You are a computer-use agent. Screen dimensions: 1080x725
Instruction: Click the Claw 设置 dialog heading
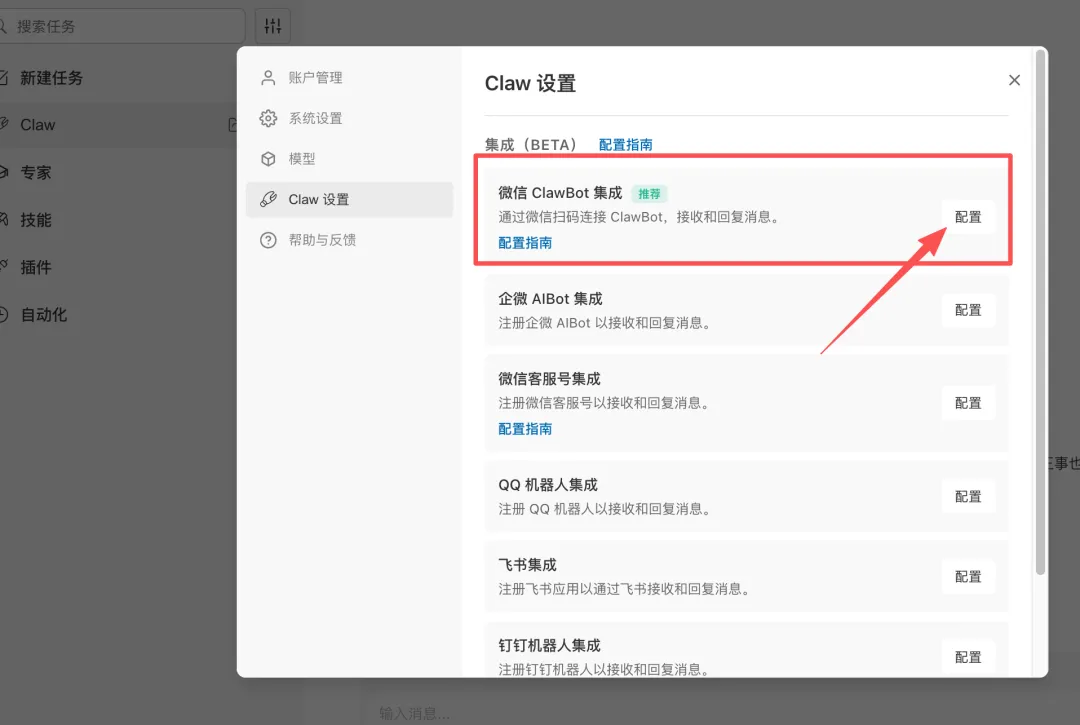[530, 83]
